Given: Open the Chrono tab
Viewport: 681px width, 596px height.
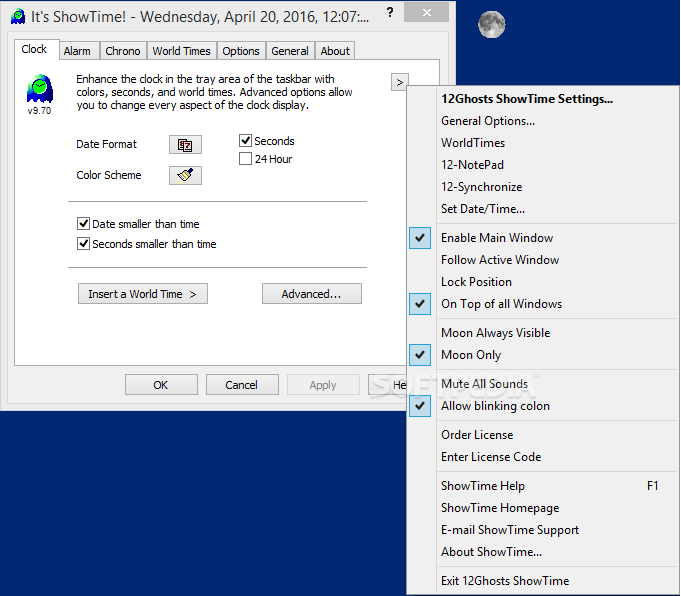Looking at the screenshot, I should click(123, 51).
